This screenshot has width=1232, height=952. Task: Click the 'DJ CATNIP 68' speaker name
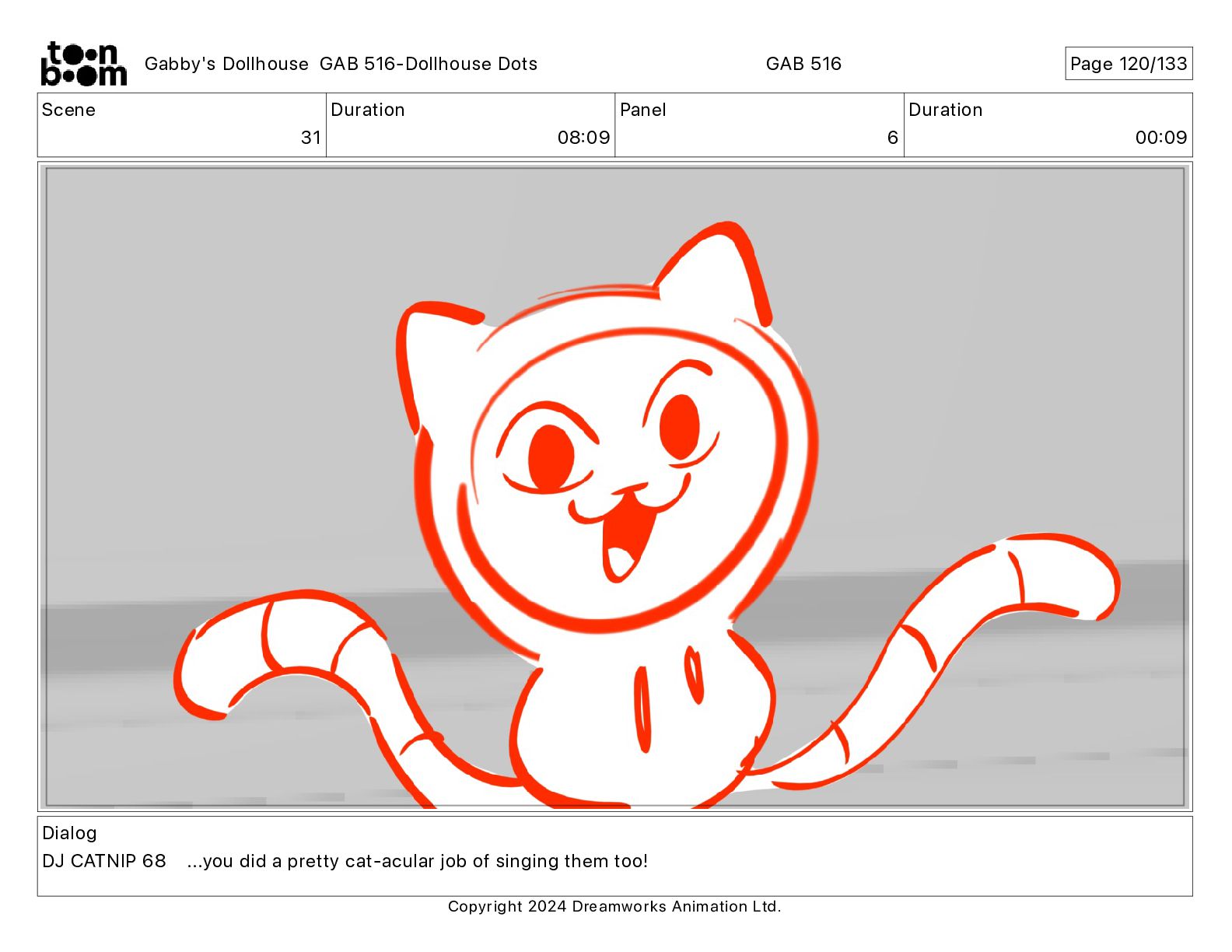click(x=104, y=861)
